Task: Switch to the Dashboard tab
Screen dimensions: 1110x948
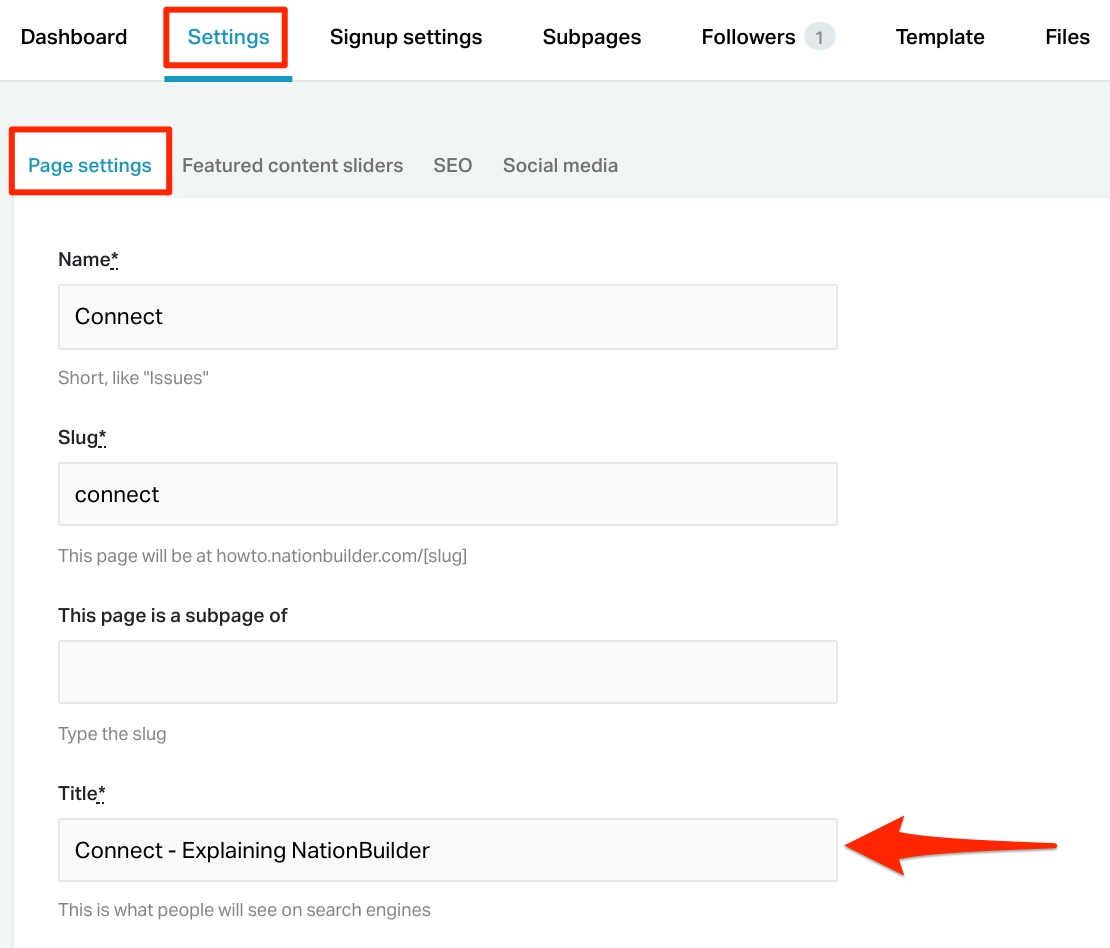Action: [x=74, y=37]
